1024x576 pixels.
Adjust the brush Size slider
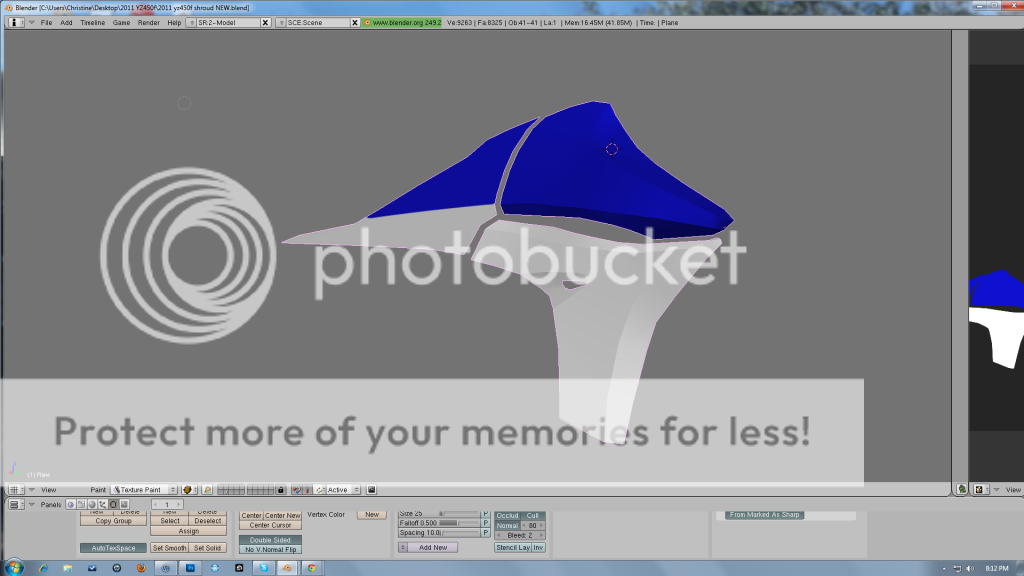pos(440,514)
